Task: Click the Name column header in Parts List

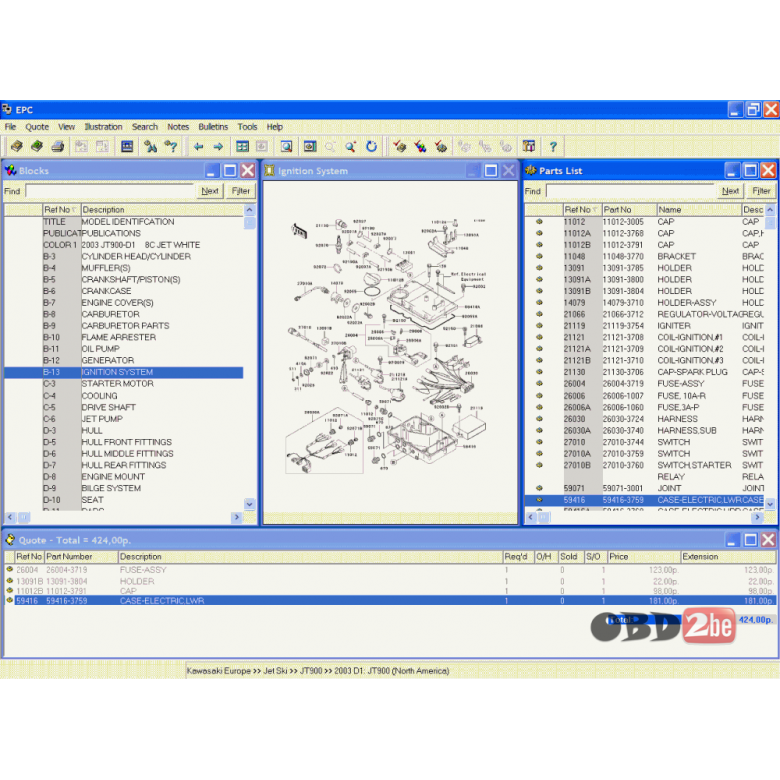Action: pos(698,209)
